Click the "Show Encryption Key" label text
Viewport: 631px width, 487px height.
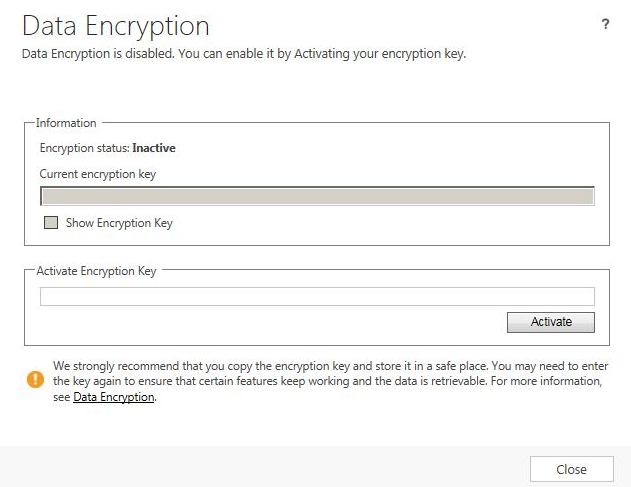[x=119, y=223]
